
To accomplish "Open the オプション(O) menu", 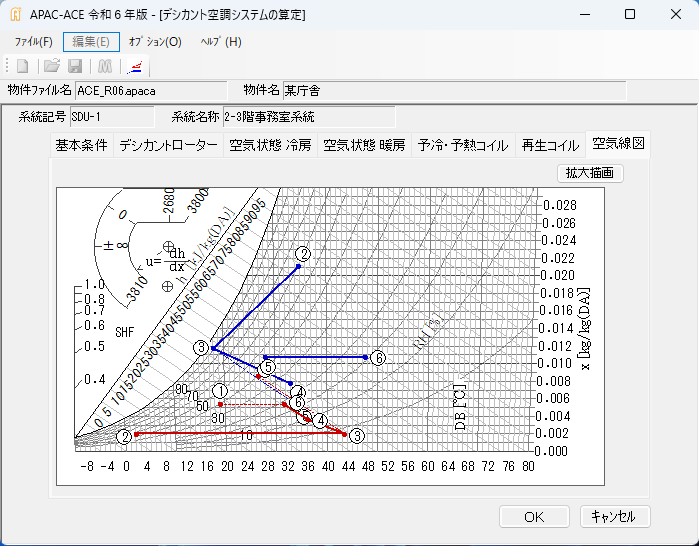I will 155,42.
